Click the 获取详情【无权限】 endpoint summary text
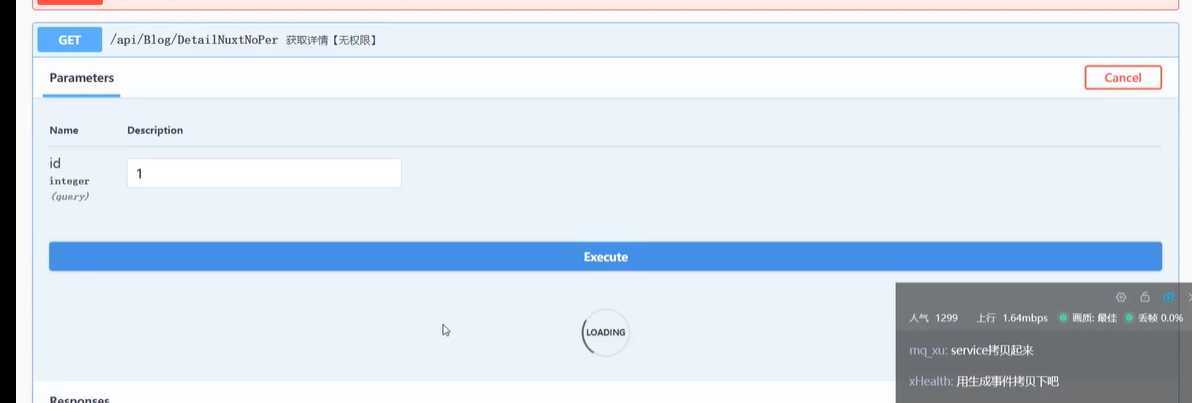 pyautogui.click(x=330, y=41)
